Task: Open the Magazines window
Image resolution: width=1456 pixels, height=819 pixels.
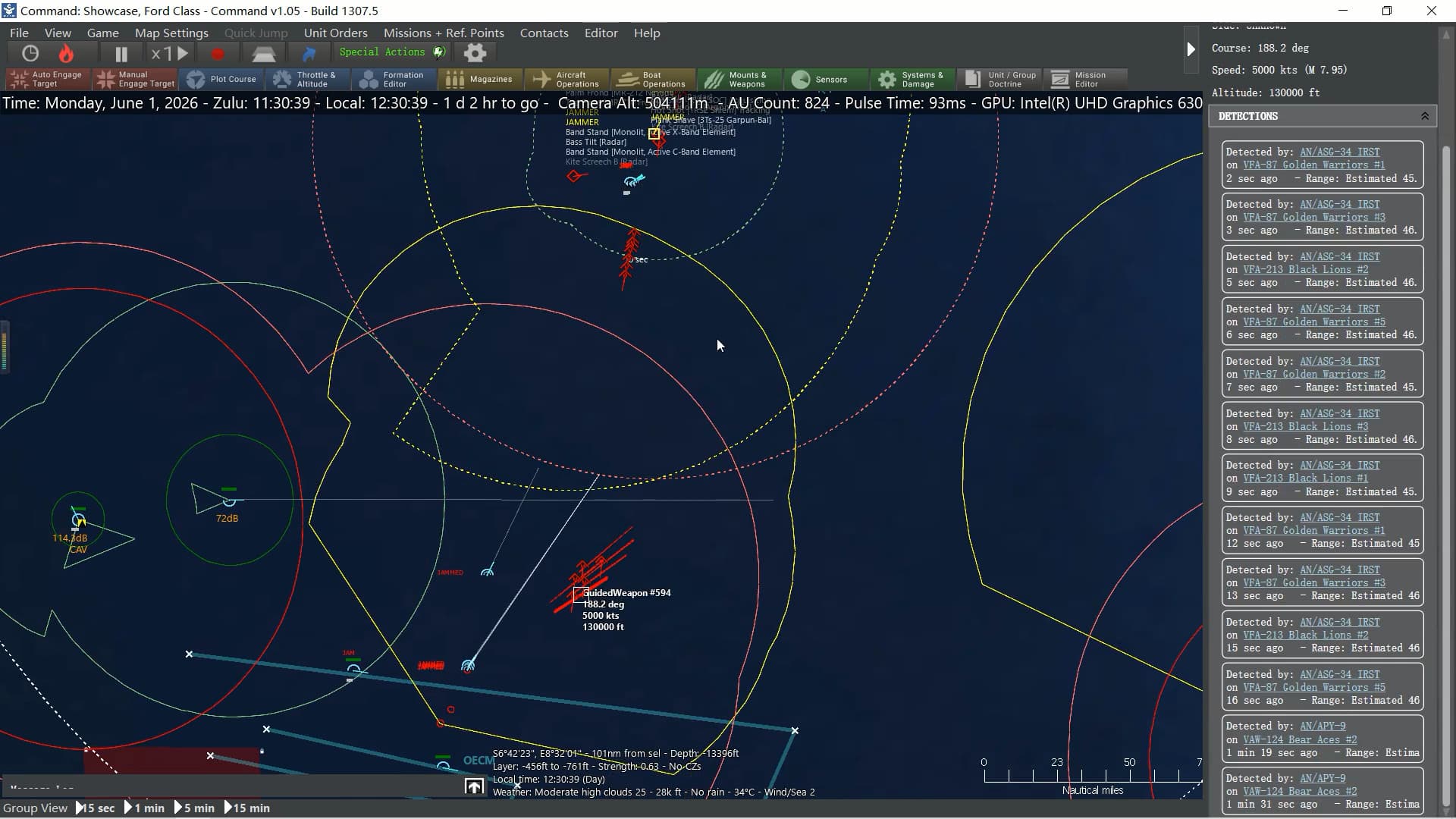Action: coord(480,79)
